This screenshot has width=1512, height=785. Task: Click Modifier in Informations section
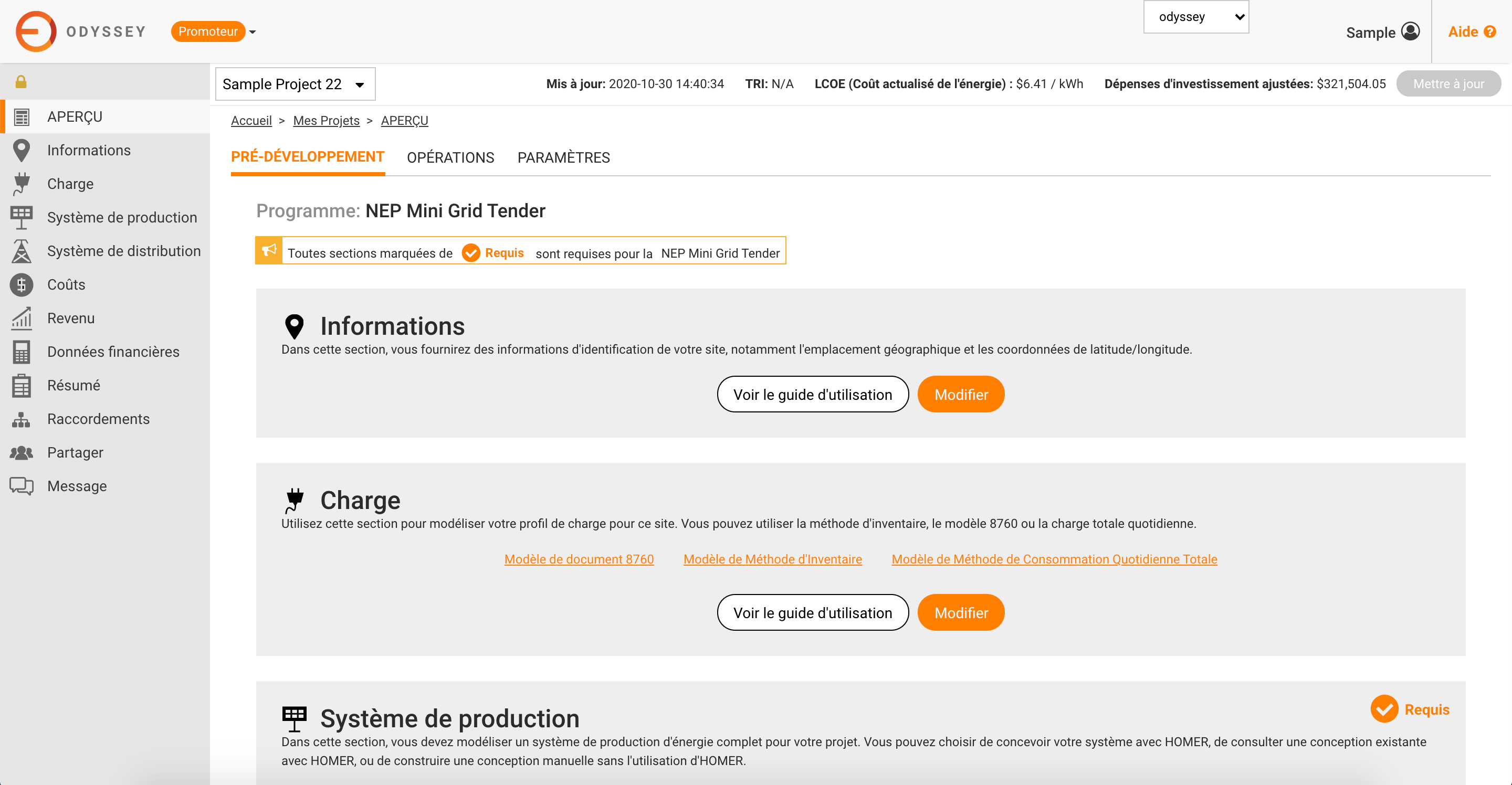(x=960, y=394)
